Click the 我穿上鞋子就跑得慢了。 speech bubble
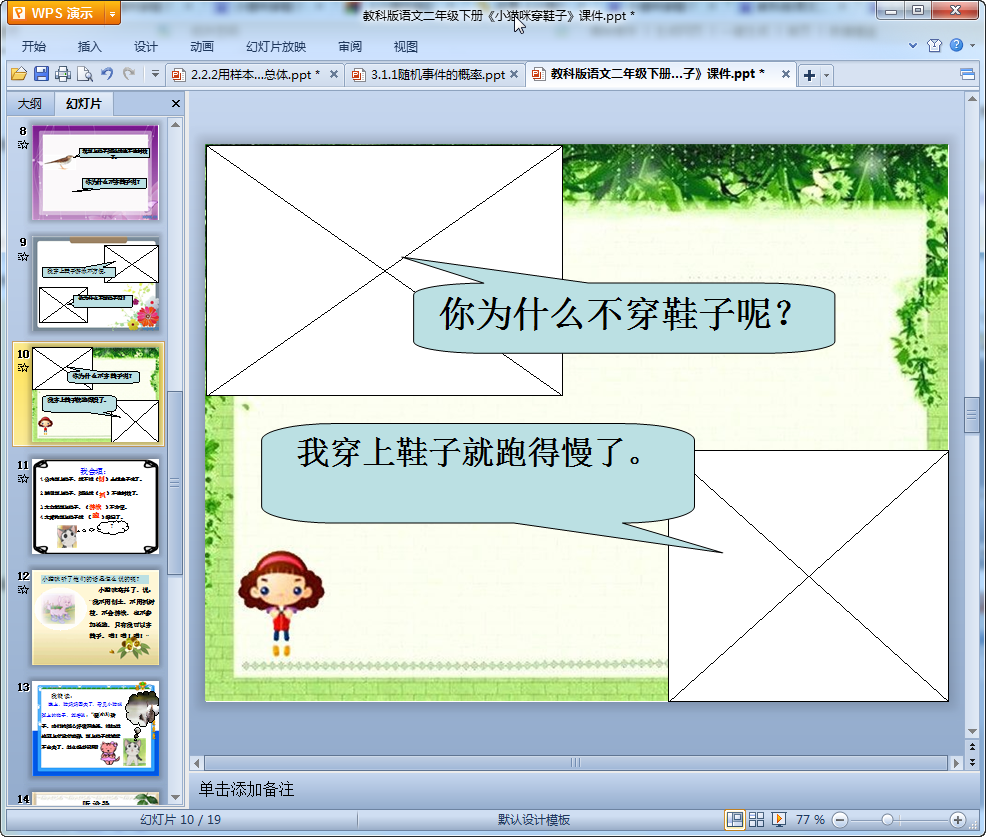Screen dimensions: 986x837 click(x=478, y=473)
